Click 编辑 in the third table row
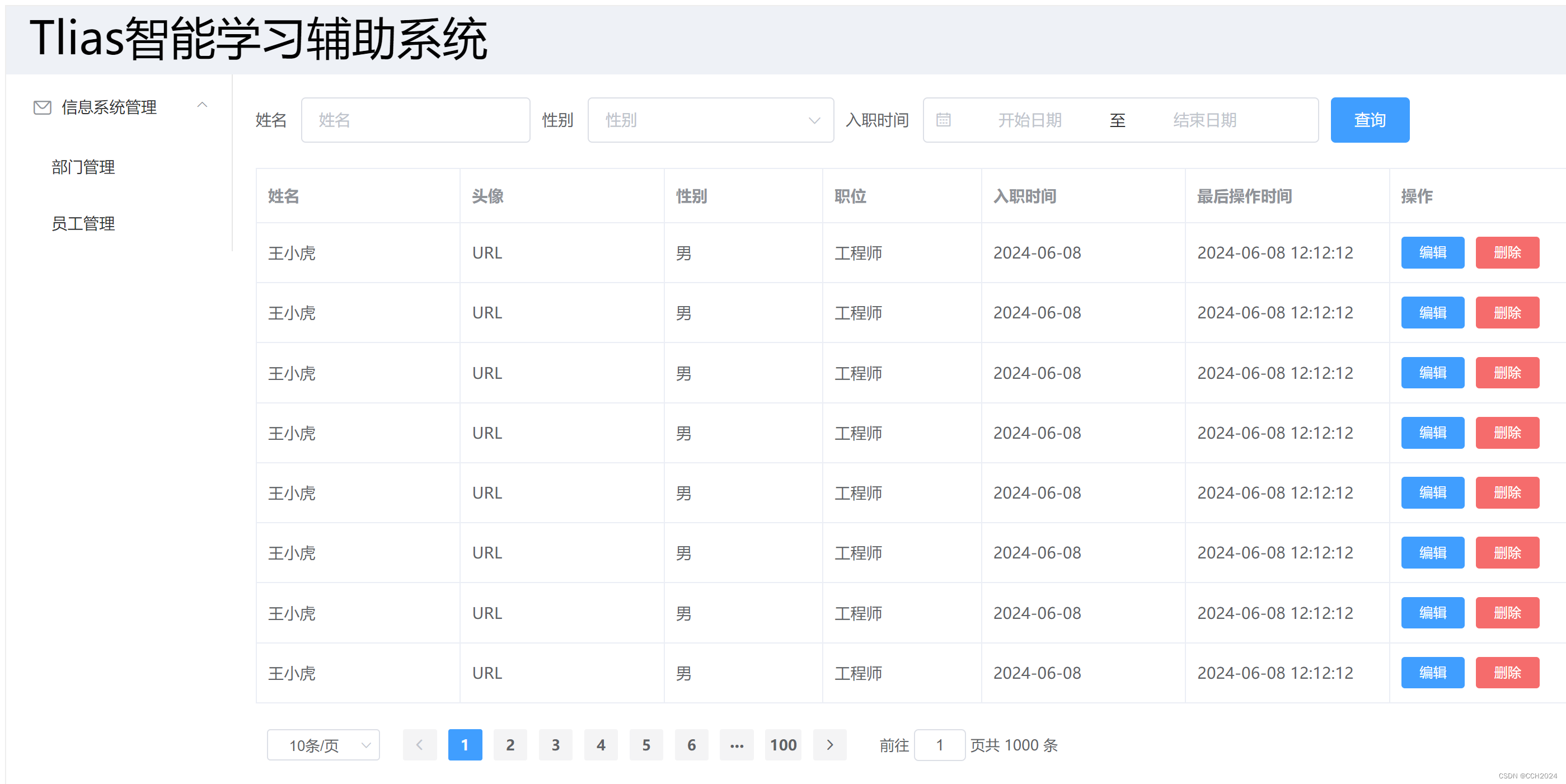1566x784 pixels. pos(1432,373)
